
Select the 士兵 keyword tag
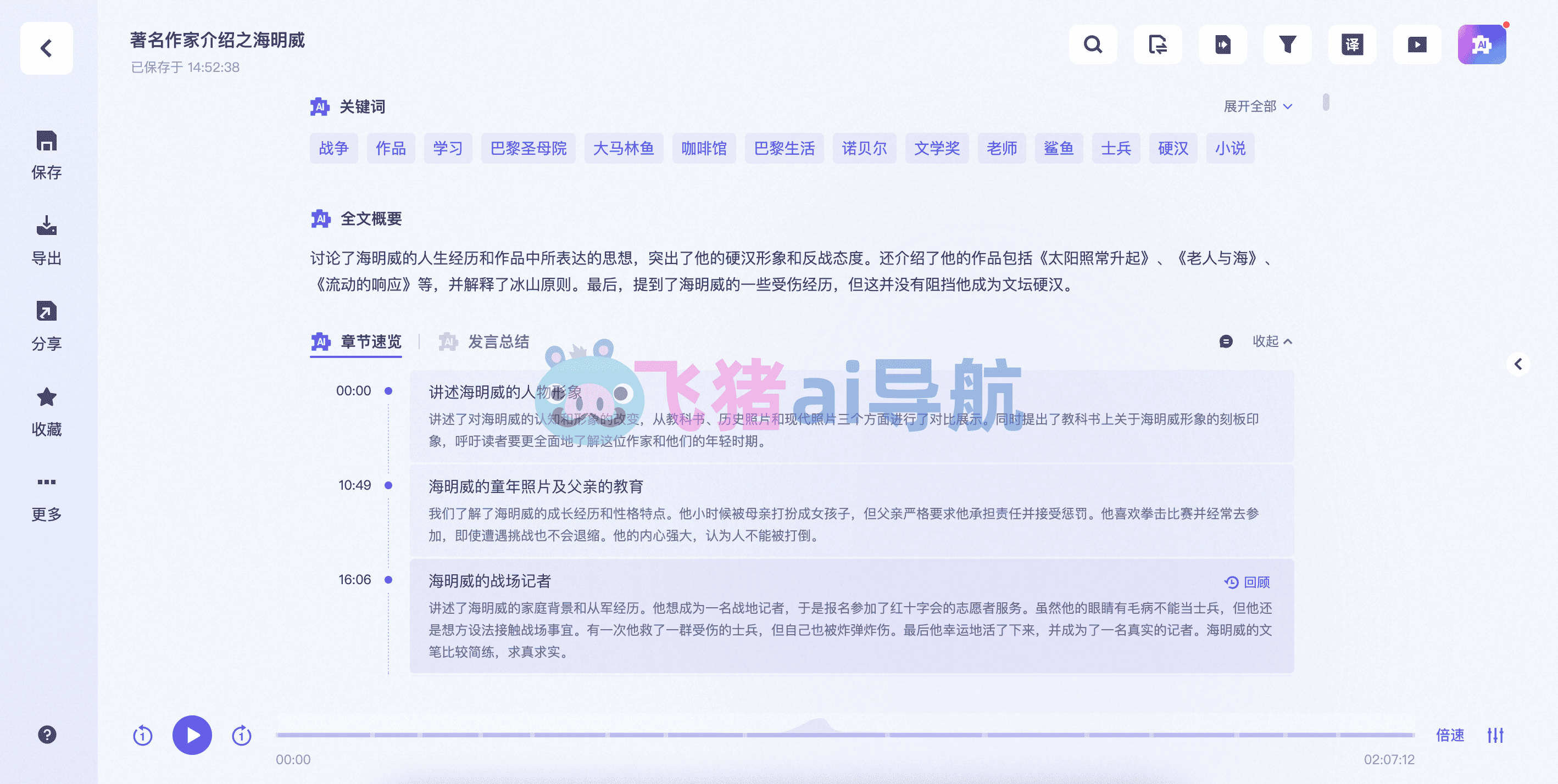point(1116,148)
